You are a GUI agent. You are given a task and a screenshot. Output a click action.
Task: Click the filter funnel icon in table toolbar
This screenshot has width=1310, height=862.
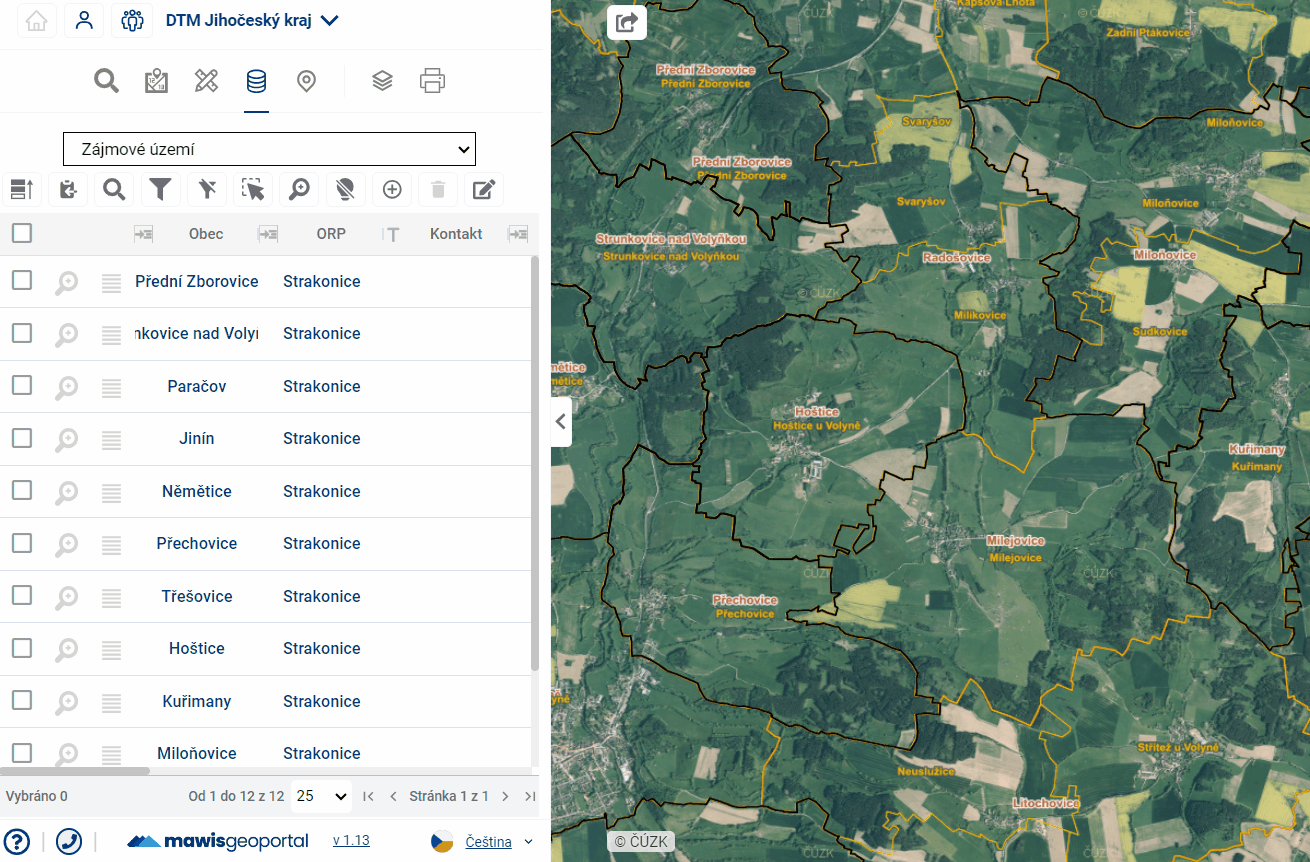(x=160, y=189)
